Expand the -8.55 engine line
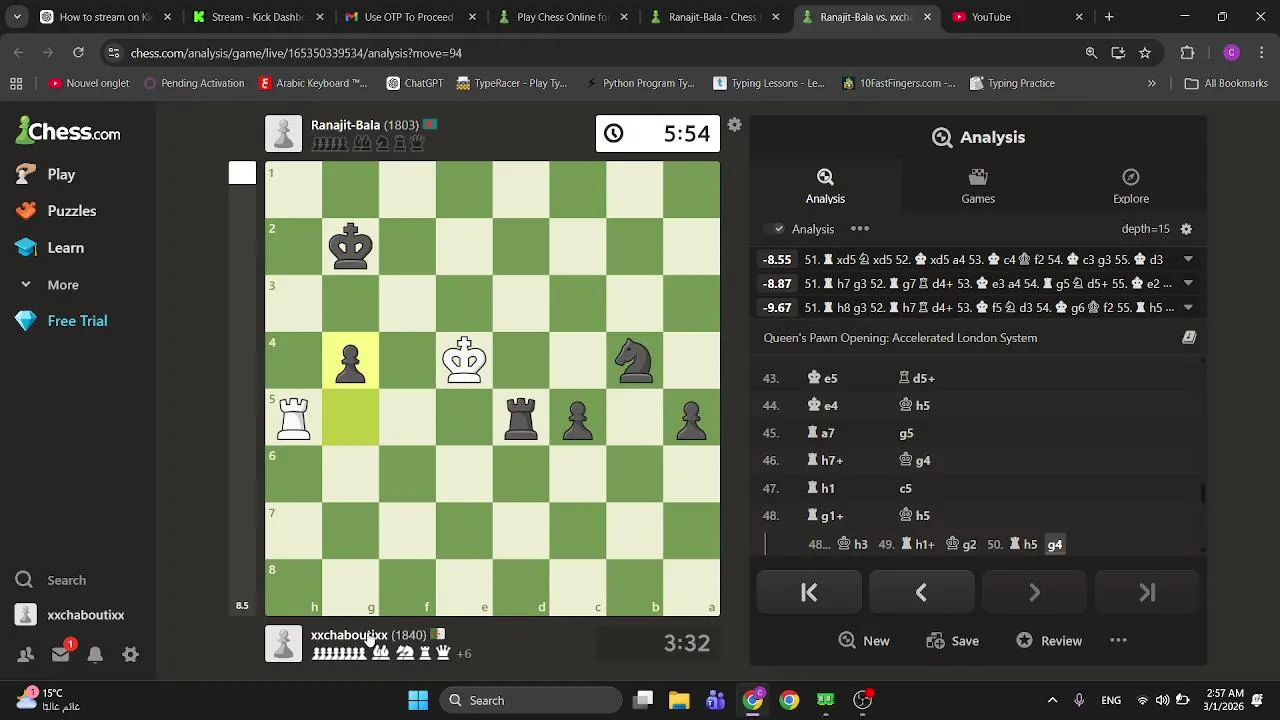1280x720 pixels. (1188, 259)
